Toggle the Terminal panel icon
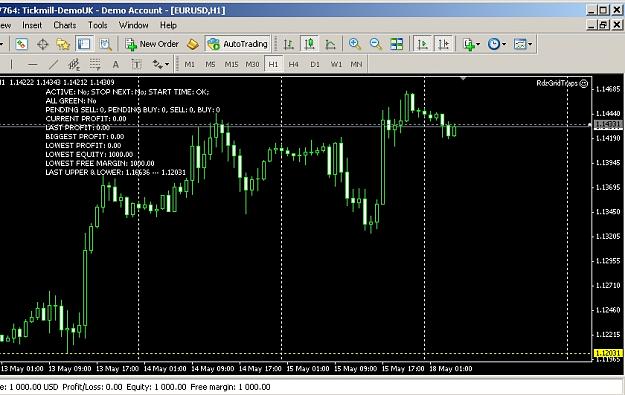 coord(84,44)
